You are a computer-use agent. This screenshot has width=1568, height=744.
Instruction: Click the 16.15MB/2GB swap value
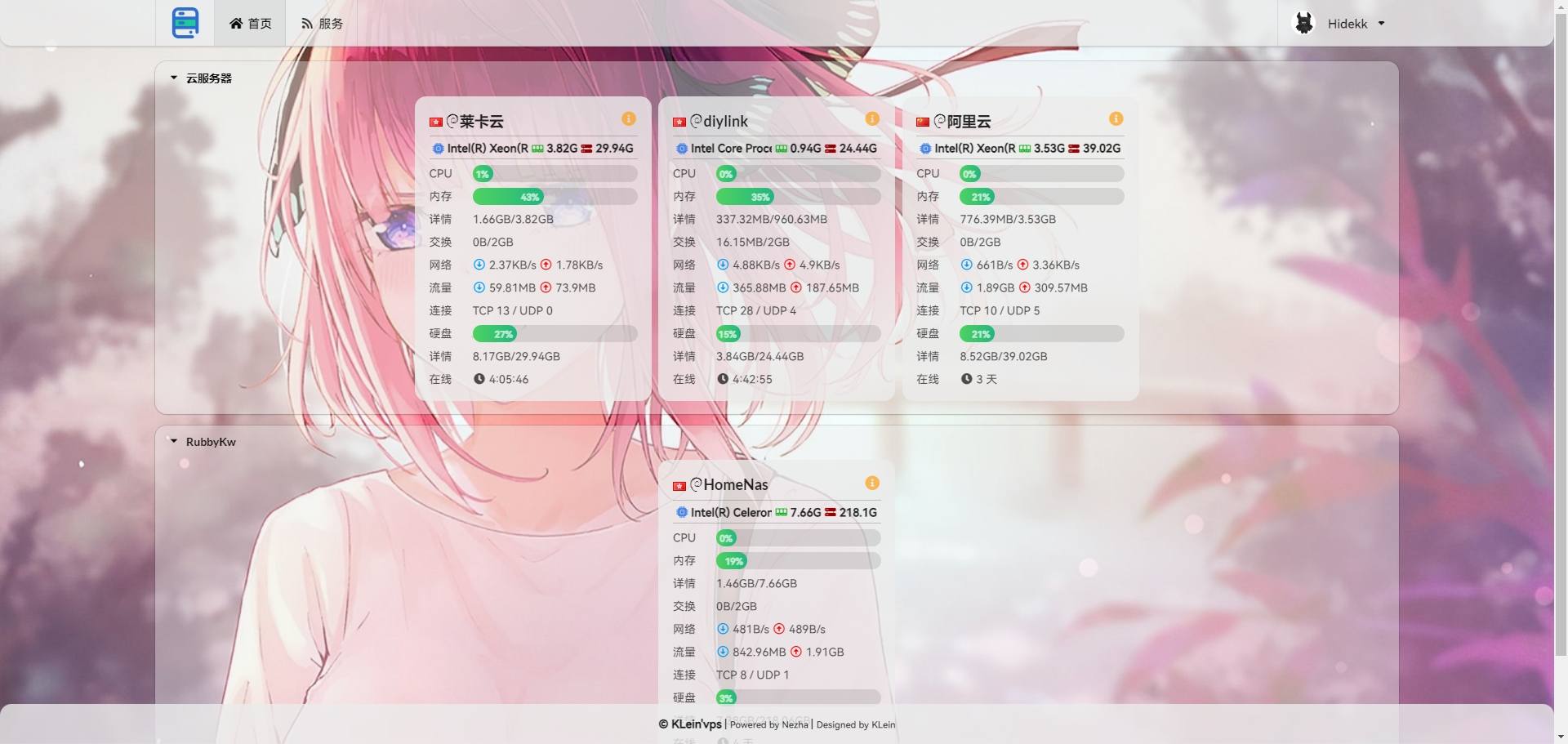coord(752,243)
